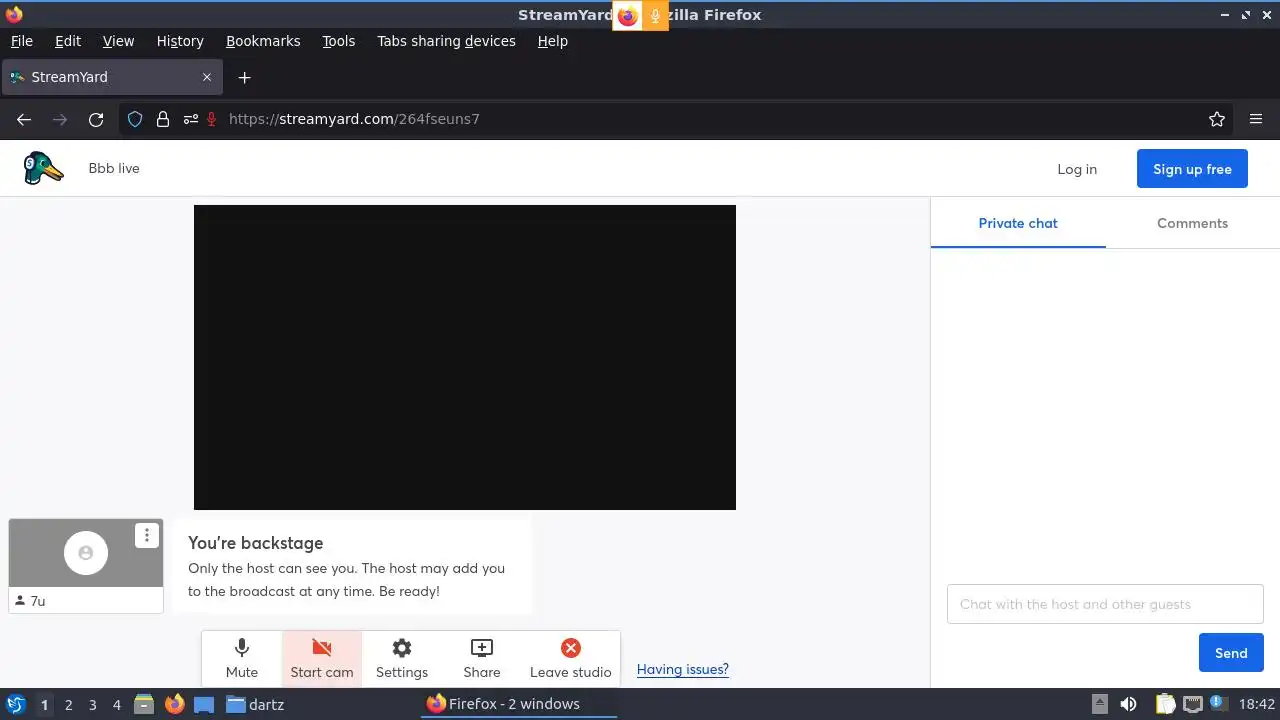Open StreamYard Settings gear
Viewport: 1280px width, 720px height.
pos(402,659)
